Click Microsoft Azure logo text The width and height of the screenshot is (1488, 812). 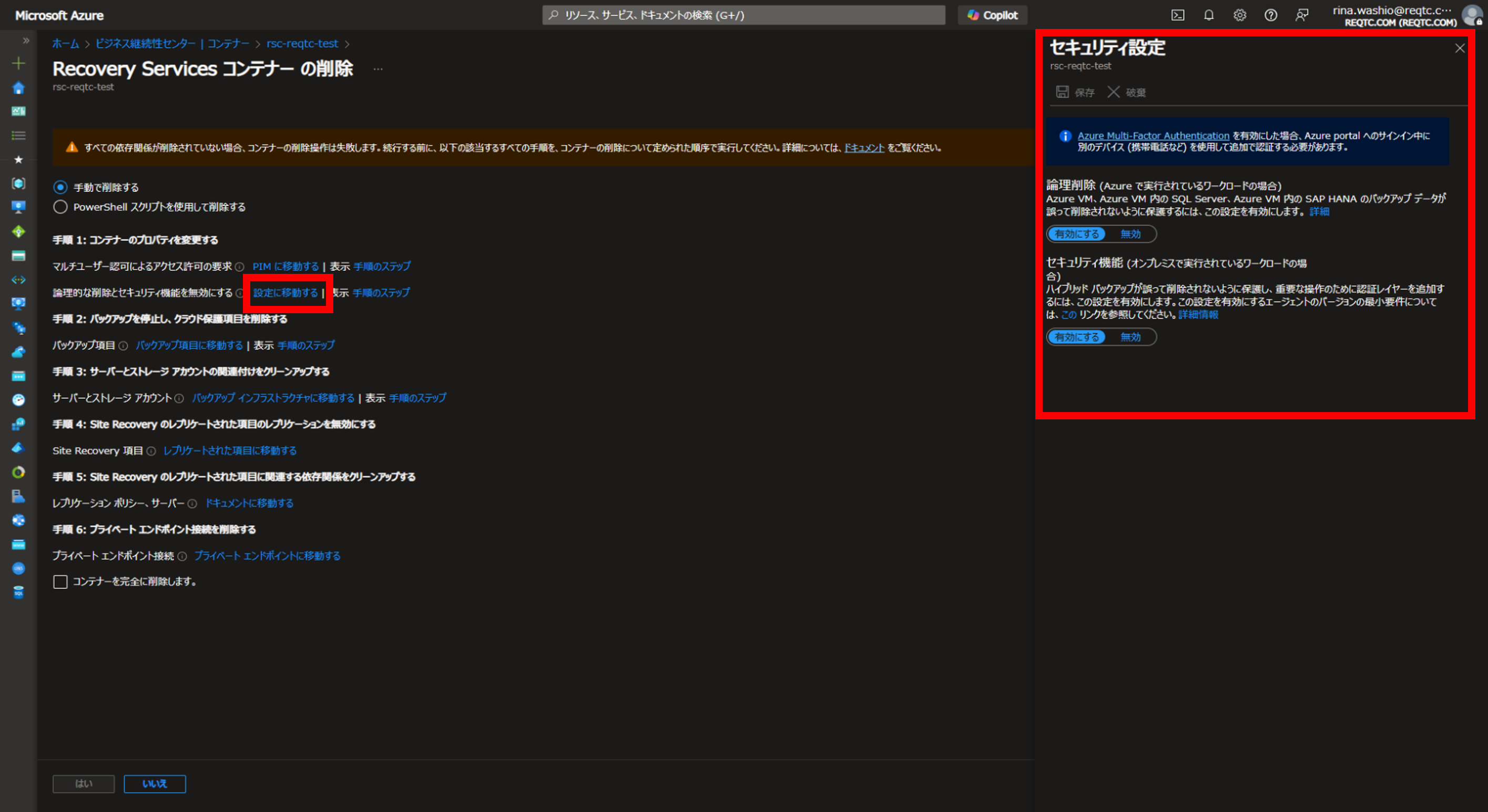(59, 16)
